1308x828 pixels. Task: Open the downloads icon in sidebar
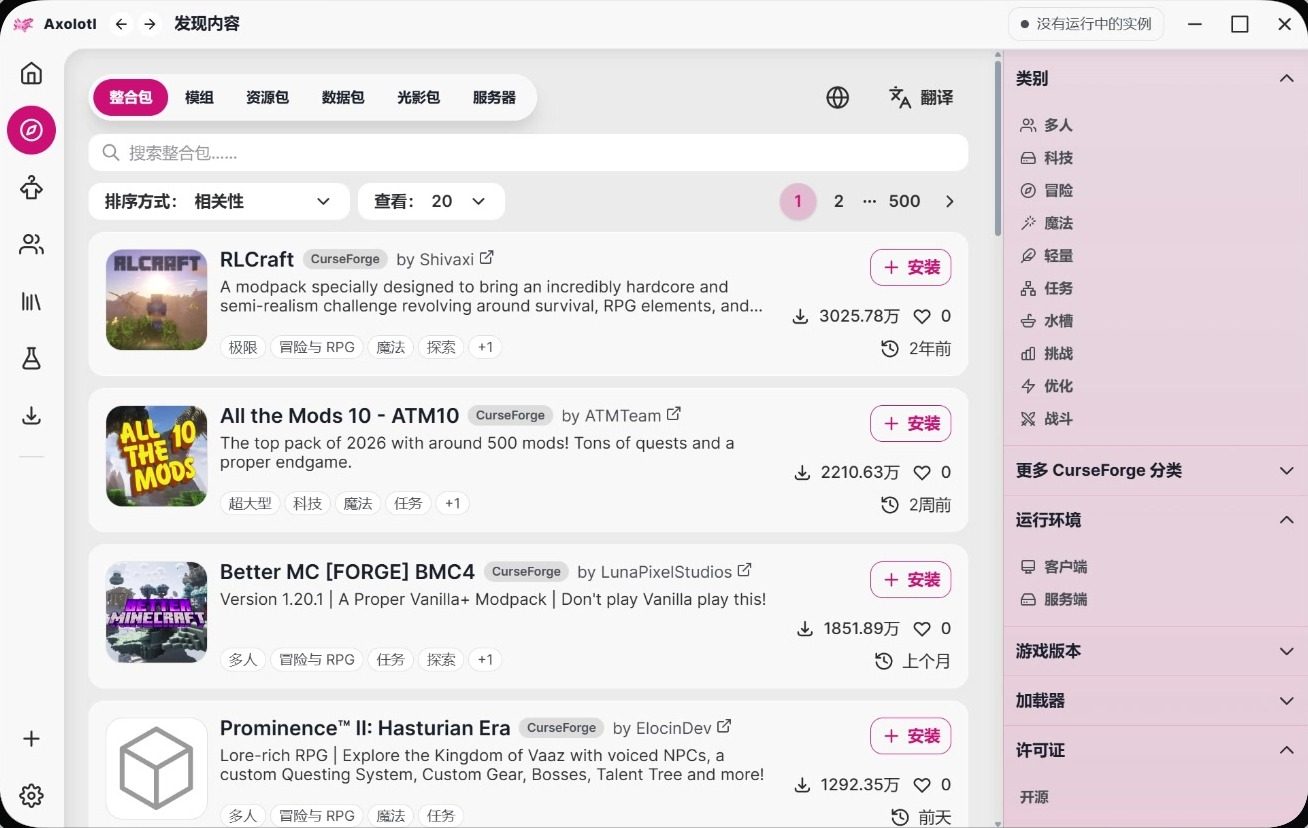click(32, 415)
